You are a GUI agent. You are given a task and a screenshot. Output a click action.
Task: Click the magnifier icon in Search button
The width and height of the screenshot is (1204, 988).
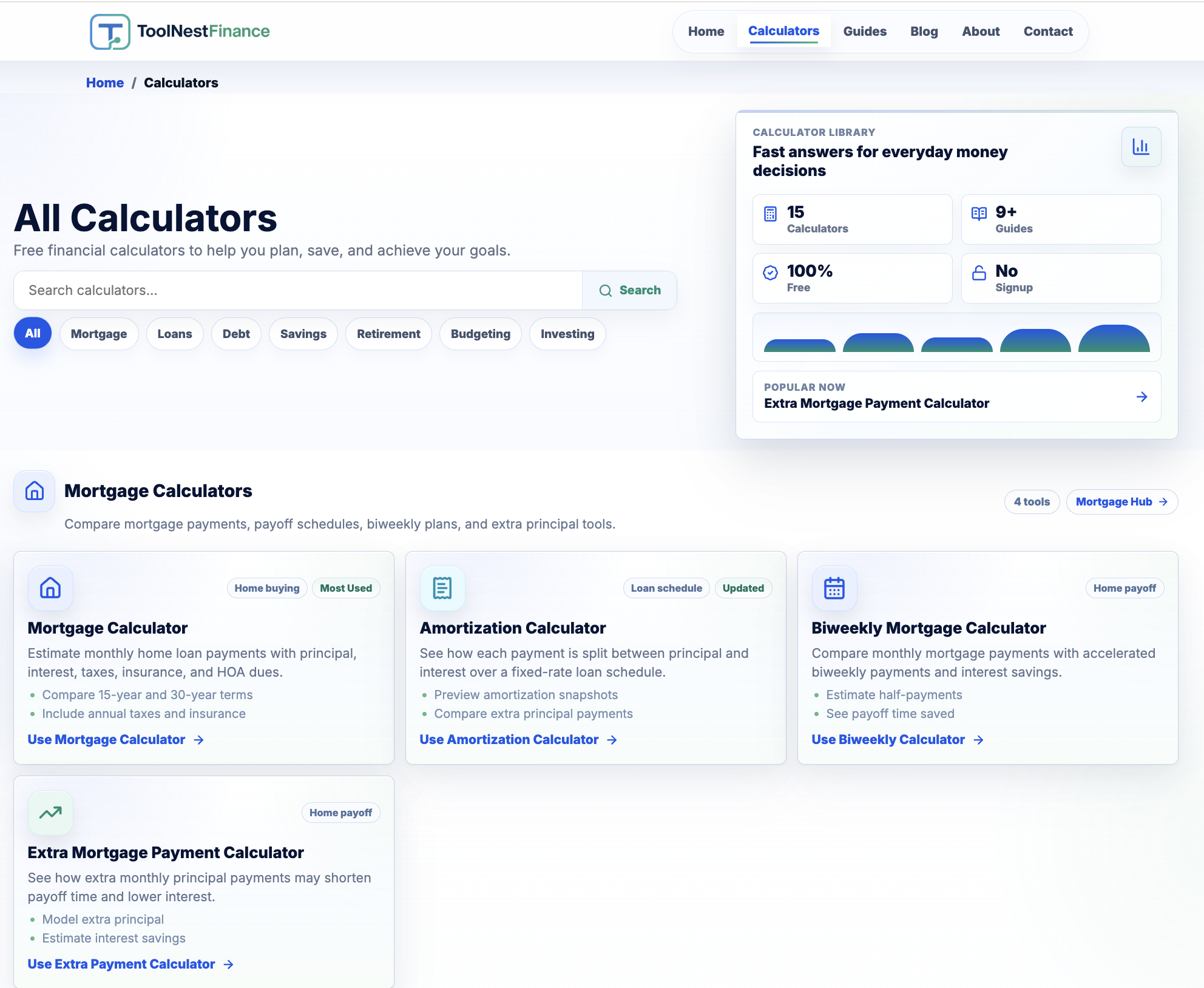pos(606,291)
